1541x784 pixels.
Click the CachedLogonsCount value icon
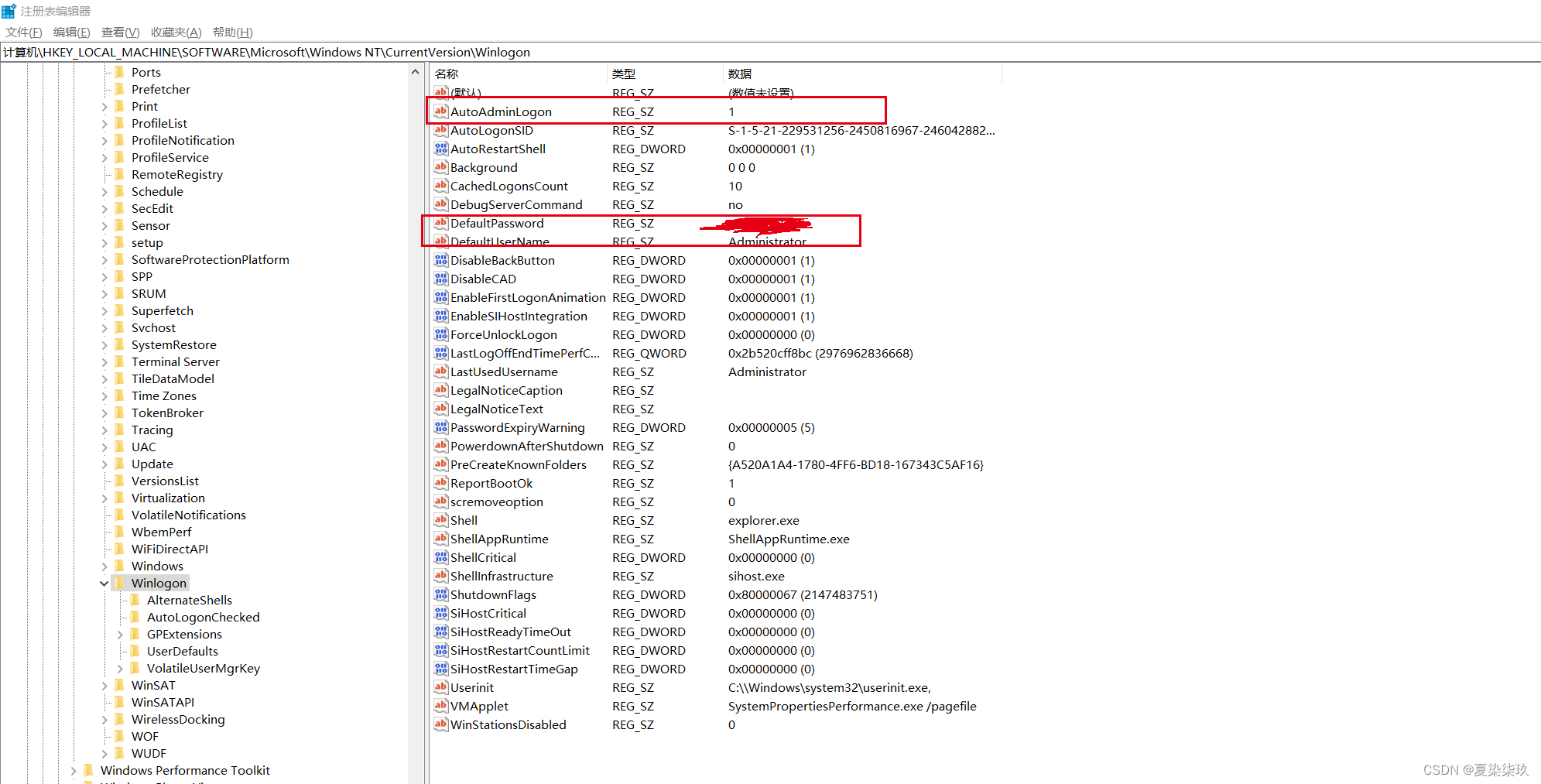(x=441, y=186)
